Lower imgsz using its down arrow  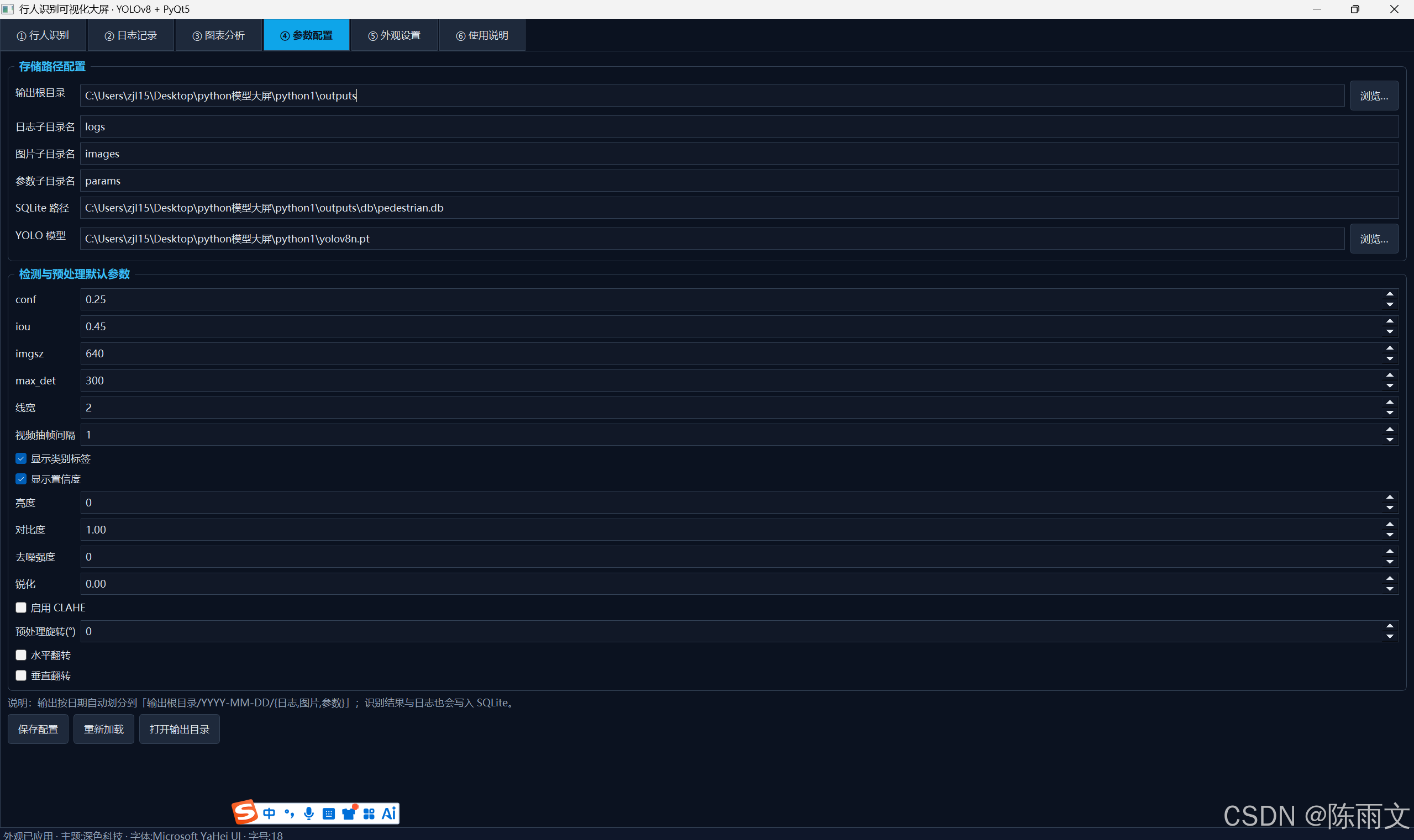point(1390,359)
